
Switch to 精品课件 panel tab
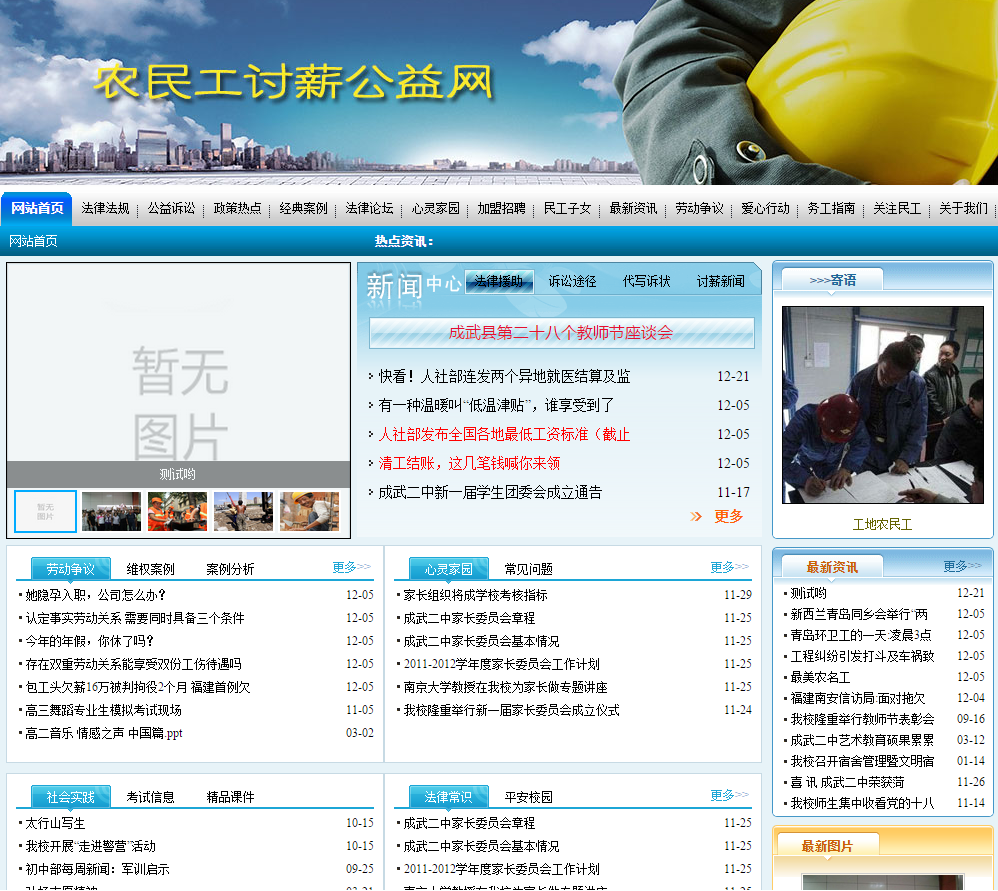(x=230, y=797)
